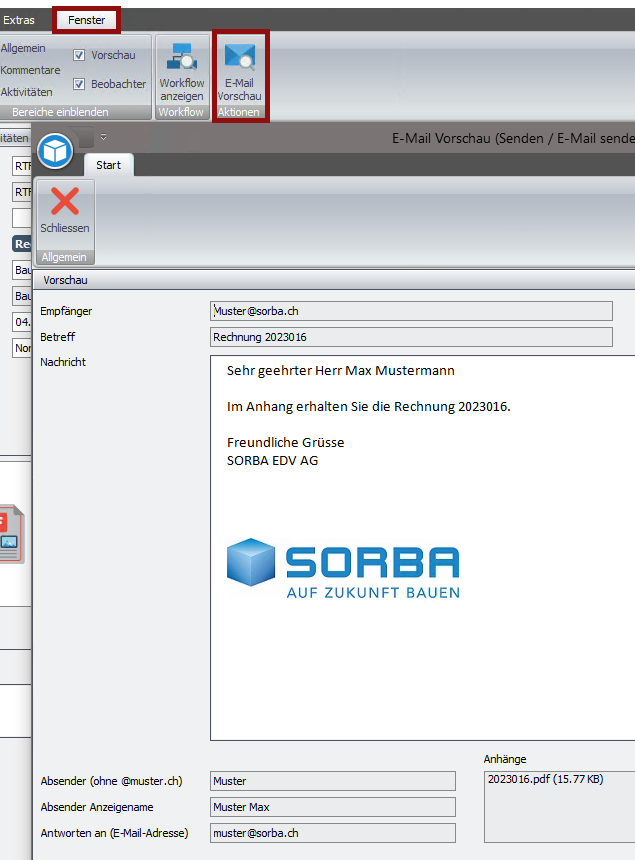
Task: Click the Empfänger field with Muster@sorba.ch
Action: click(x=411, y=311)
